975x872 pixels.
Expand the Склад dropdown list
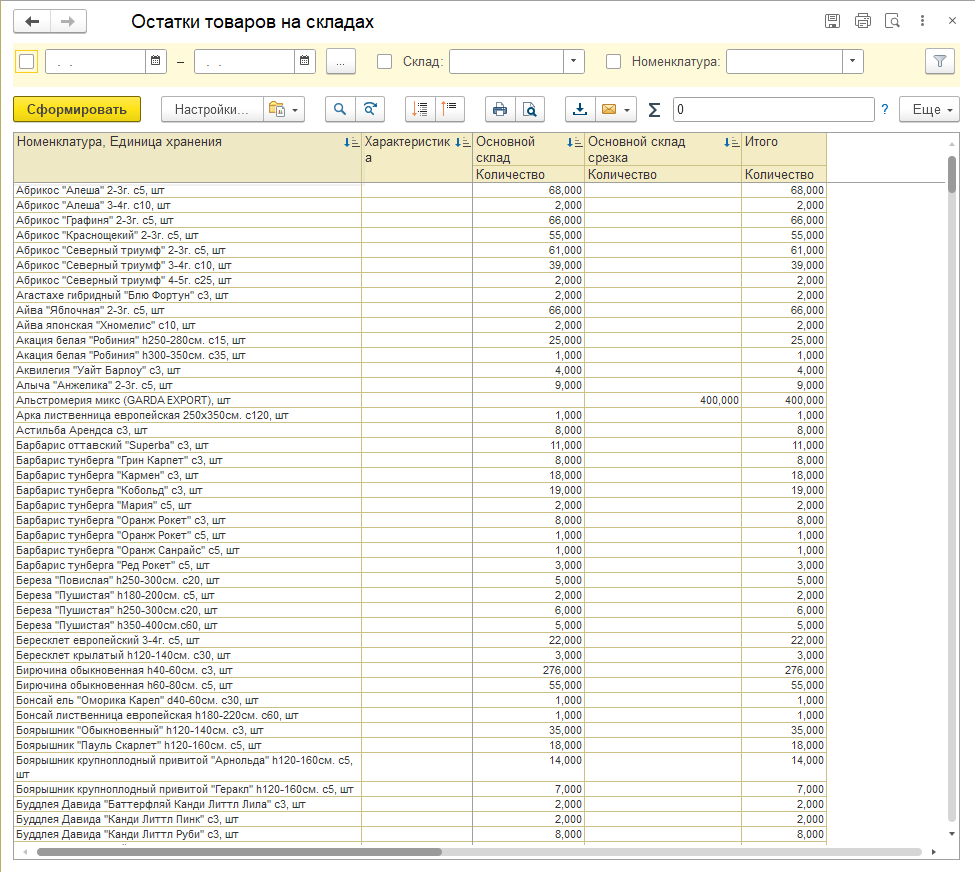tap(573, 61)
